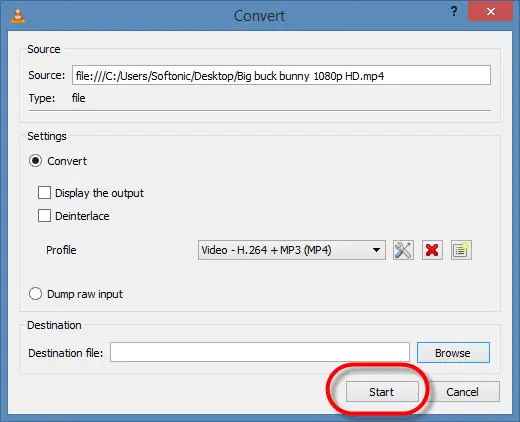Create a new profile icon
This screenshot has width=520, height=422.
(x=461, y=250)
